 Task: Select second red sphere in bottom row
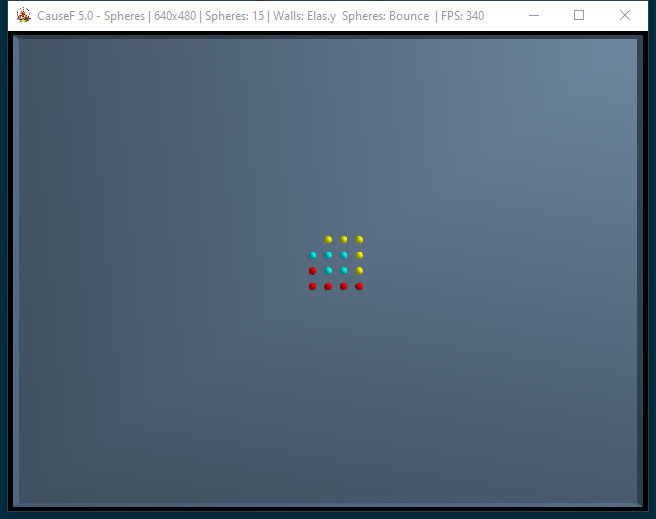tap(328, 287)
